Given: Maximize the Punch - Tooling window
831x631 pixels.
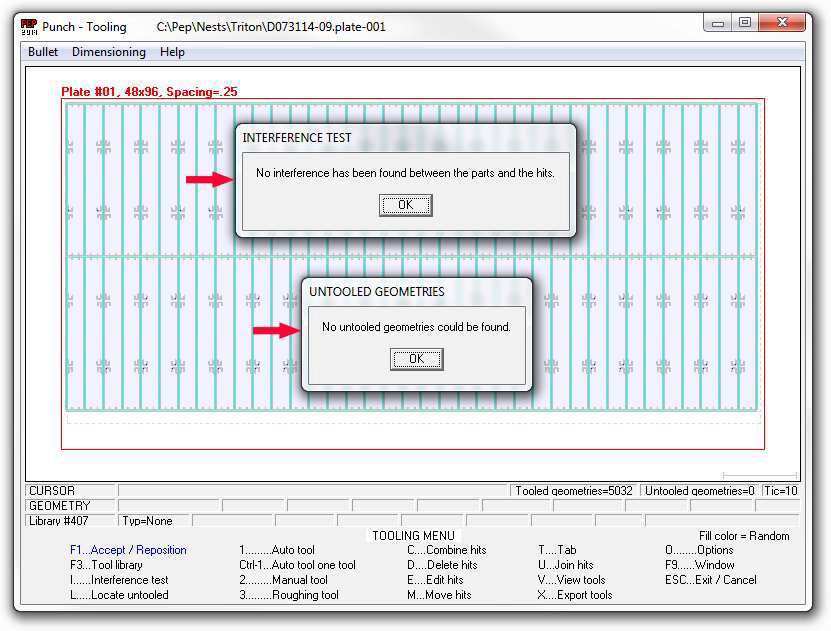Looking at the screenshot, I should pos(745,22).
